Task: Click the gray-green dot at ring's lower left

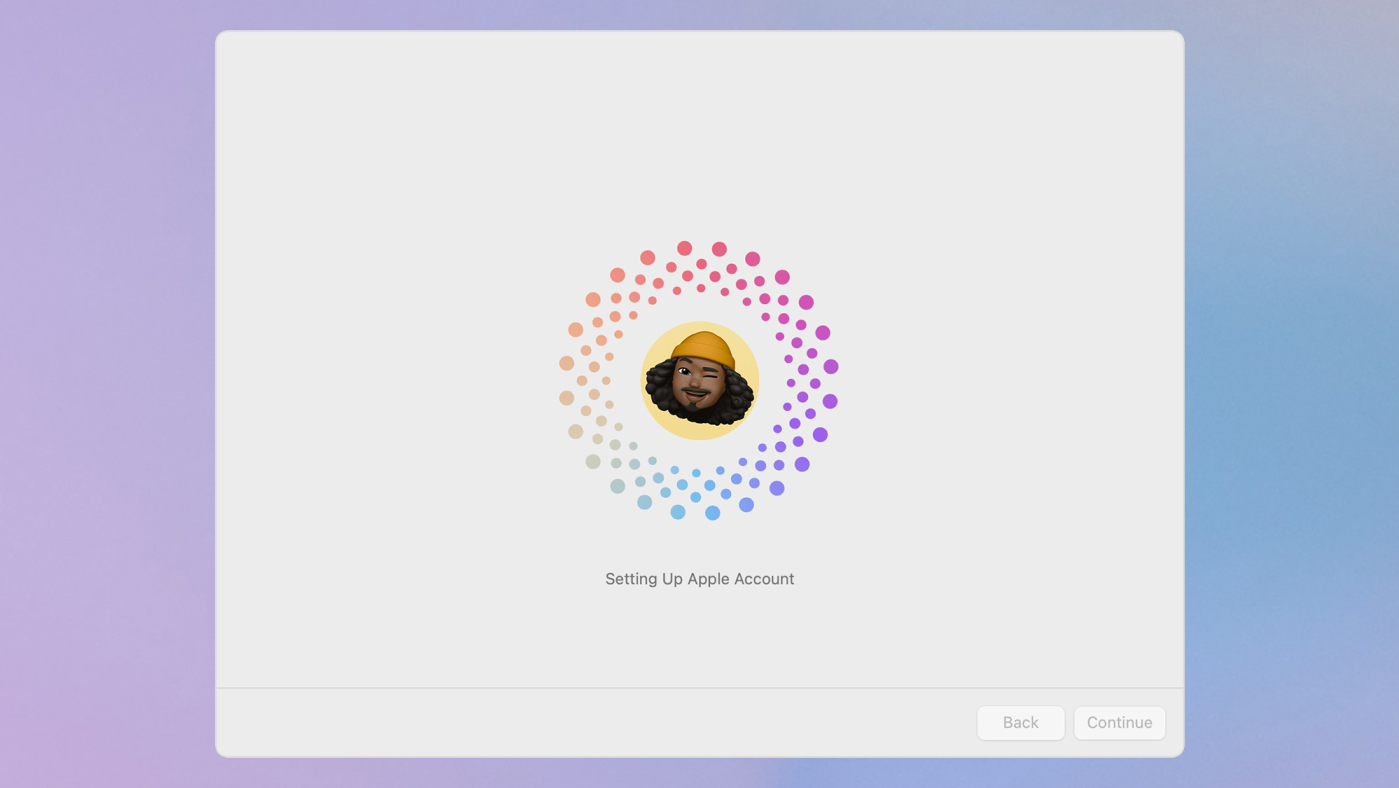Action: click(x=593, y=462)
